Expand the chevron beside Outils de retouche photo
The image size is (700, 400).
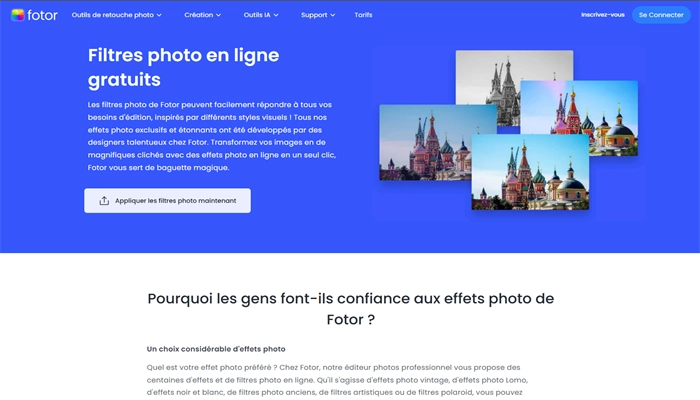point(159,15)
